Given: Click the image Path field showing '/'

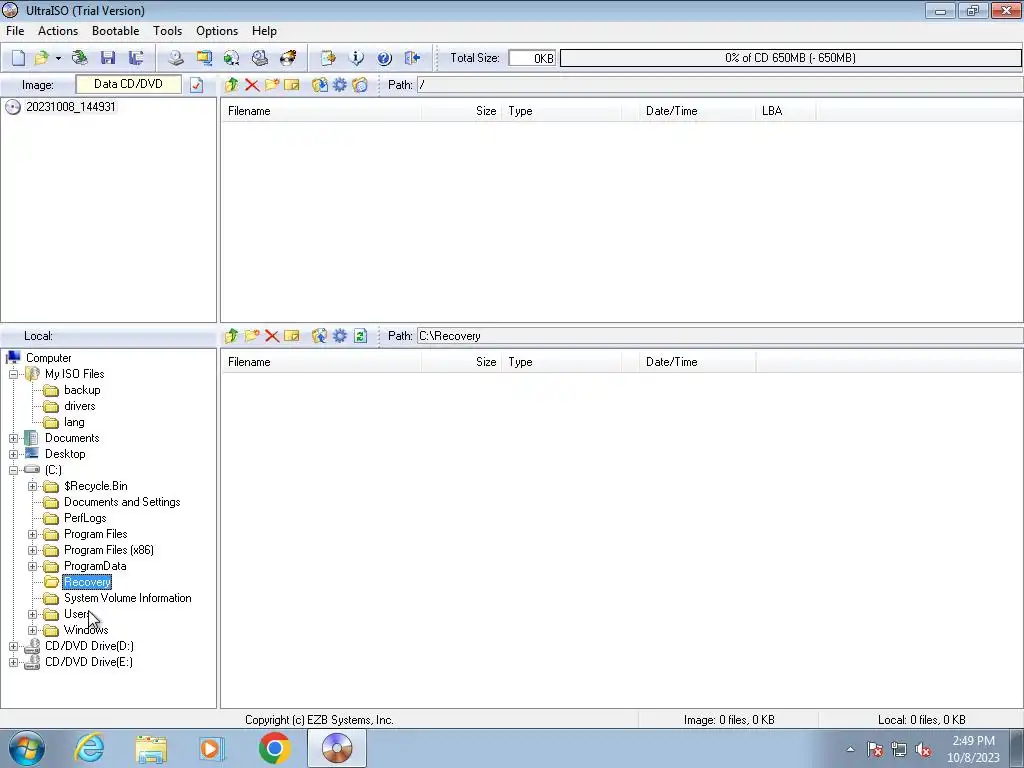Looking at the screenshot, I should click(720, 85).
